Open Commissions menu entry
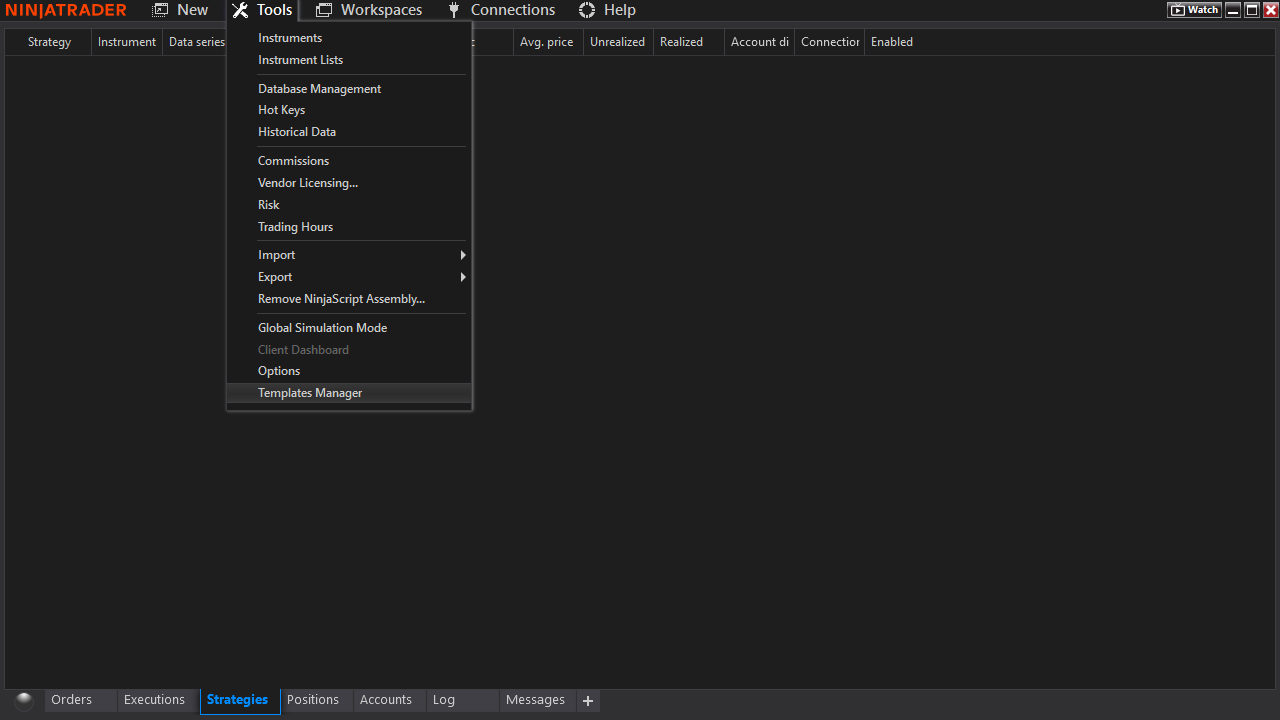 pyautogui.click(x=349, y=161)
